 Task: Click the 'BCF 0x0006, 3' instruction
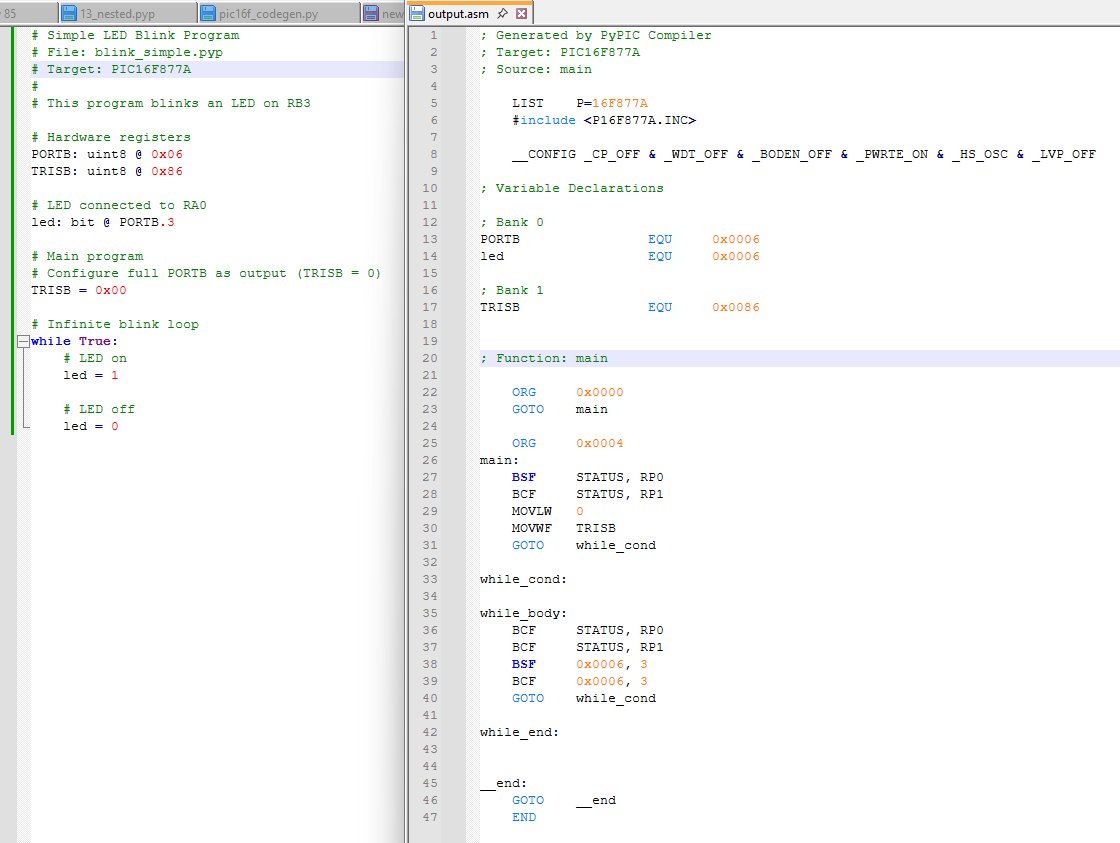tap(579, 682)
